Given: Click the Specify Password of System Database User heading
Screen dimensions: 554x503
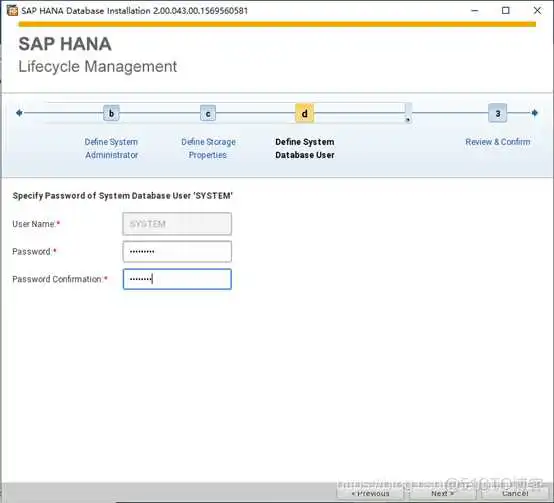Looking at the screenshot, I should coord(123,196).
